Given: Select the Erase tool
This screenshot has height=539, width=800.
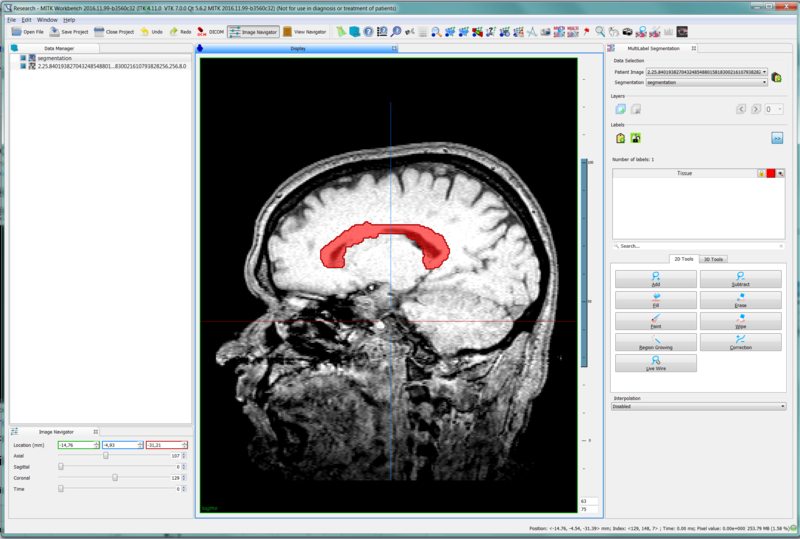Looking at the screenshot, I should [x=741, y=299].
